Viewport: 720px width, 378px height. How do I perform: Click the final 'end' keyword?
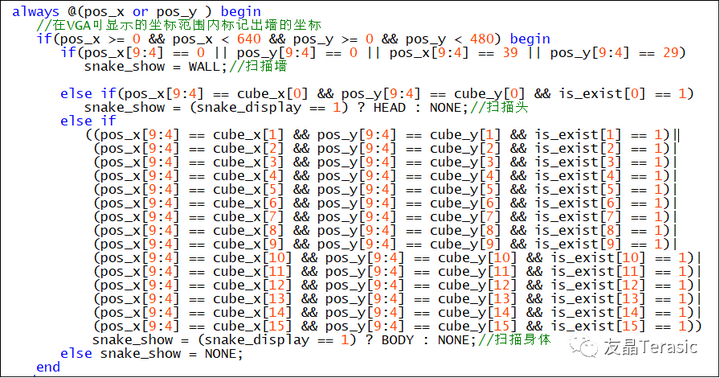pyautogui.click(x=48, y=367)
